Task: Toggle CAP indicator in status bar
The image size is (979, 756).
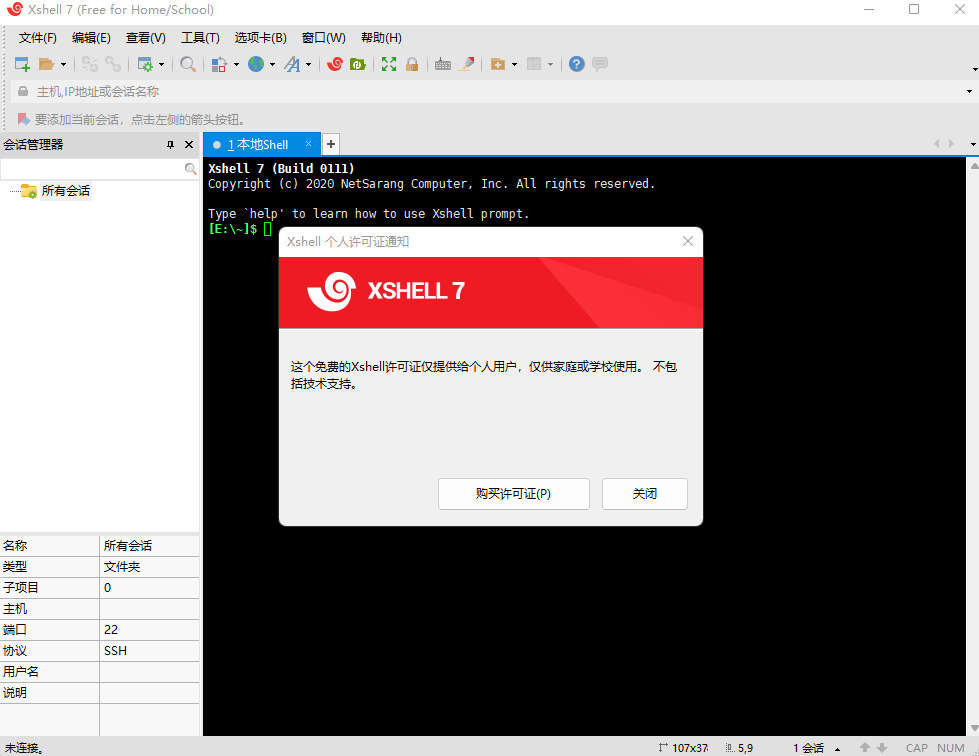Action: [916, 747]
